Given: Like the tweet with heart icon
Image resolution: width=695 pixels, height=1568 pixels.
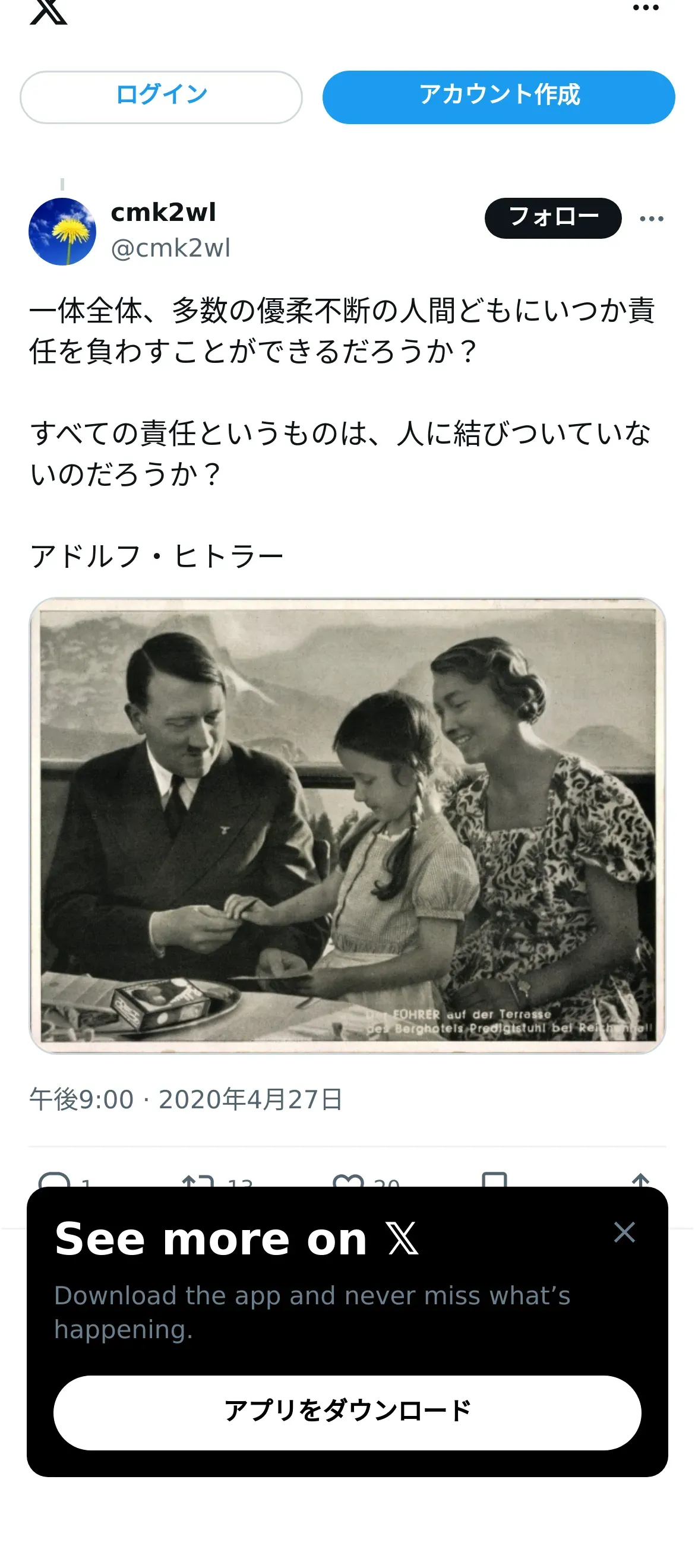Looking at the screenshot, I should [348, 1180].
